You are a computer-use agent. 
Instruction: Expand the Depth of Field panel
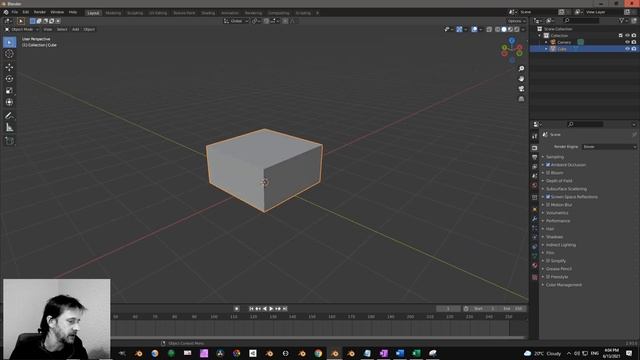tap(559, 181)
